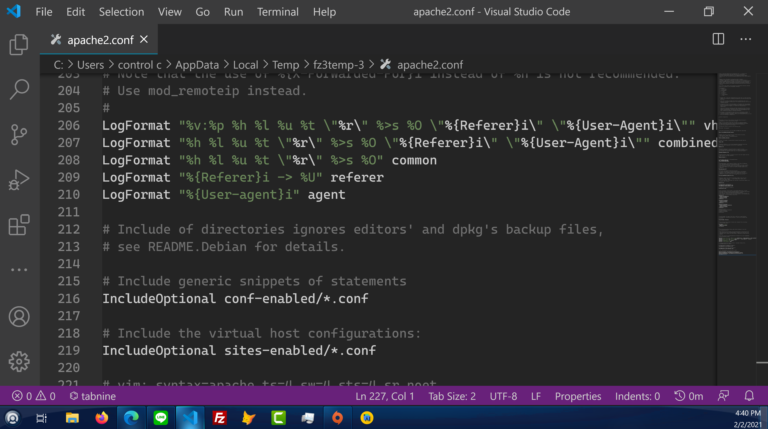Viewport: 768px width, 429px height.
Task: Open the Manage gear icon
Action: coord(19,361)
